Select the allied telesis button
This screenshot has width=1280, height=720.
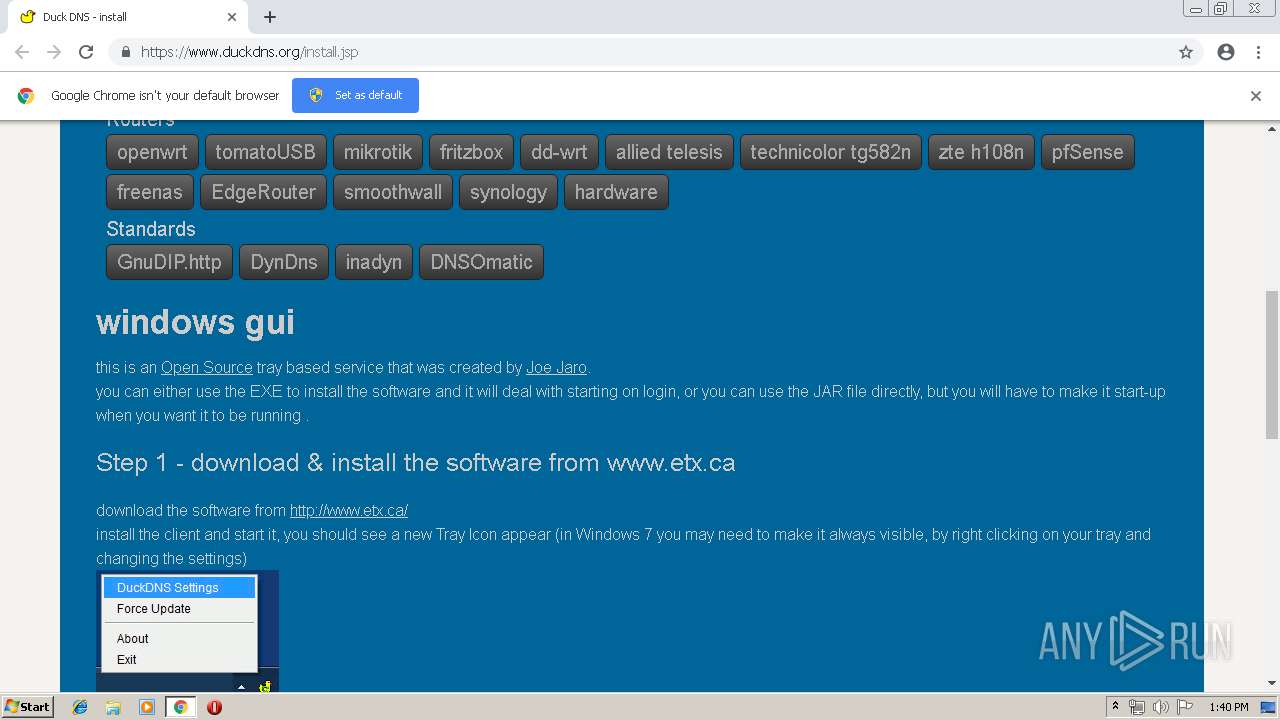coord(669,152)
